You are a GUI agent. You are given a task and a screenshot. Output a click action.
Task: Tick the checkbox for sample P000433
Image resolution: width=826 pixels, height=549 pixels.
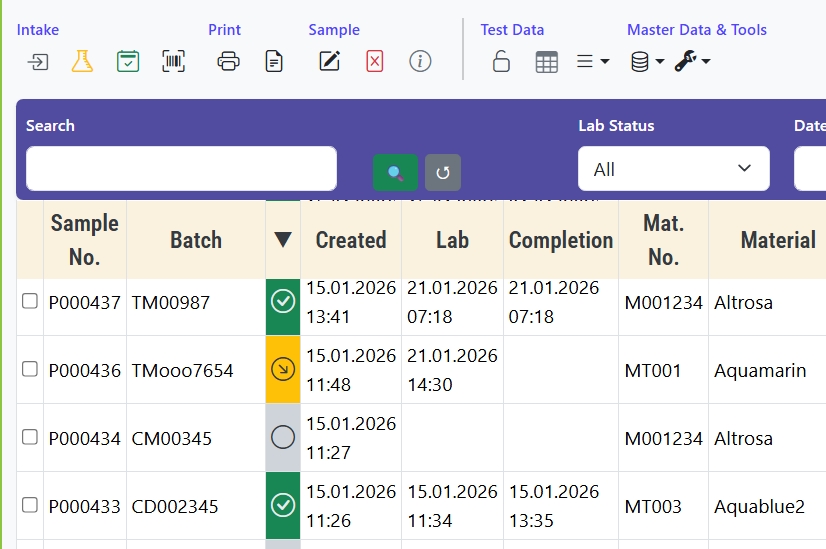coord(30,505)
